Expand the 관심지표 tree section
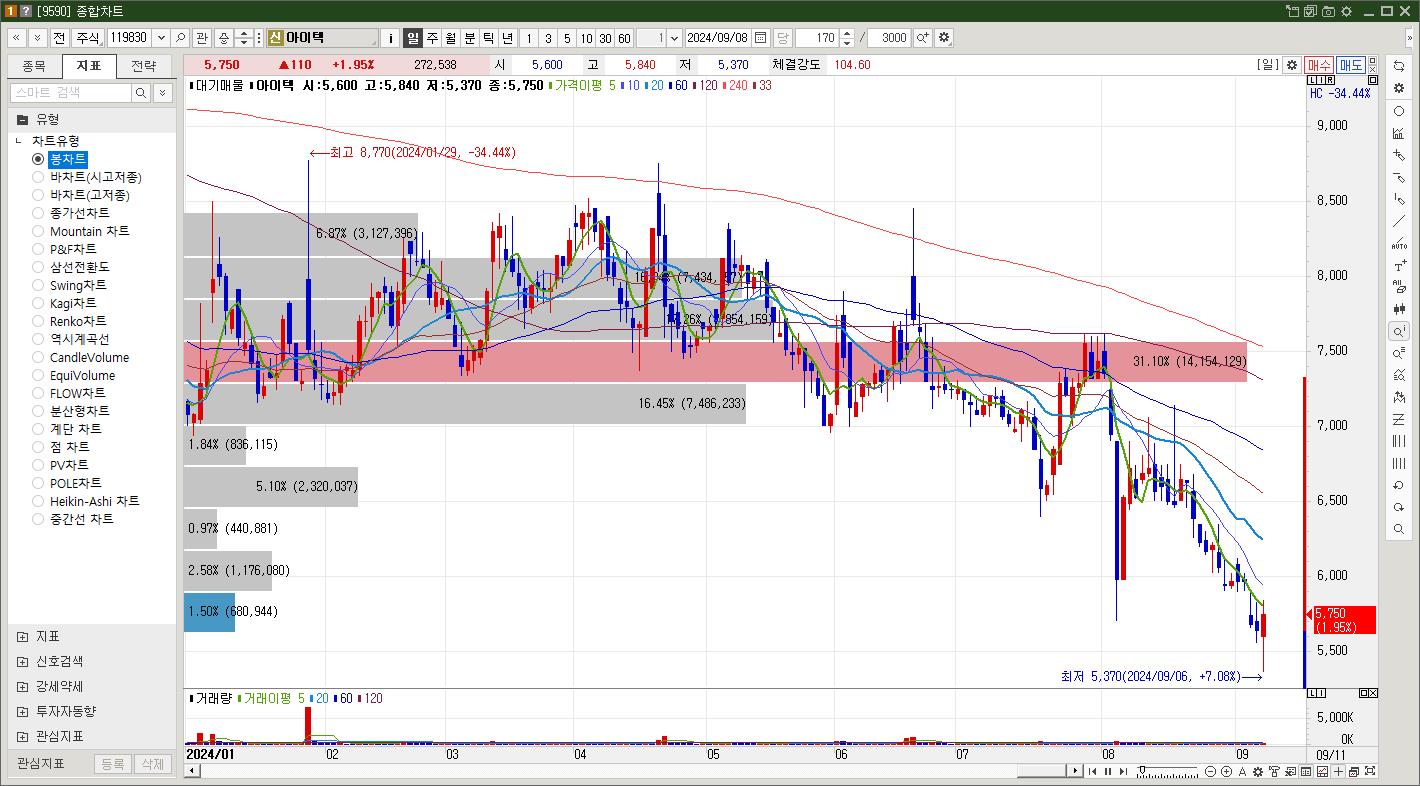Image resolution: width=1420 pixels, height=786 pixels. [x=22, y=736]
